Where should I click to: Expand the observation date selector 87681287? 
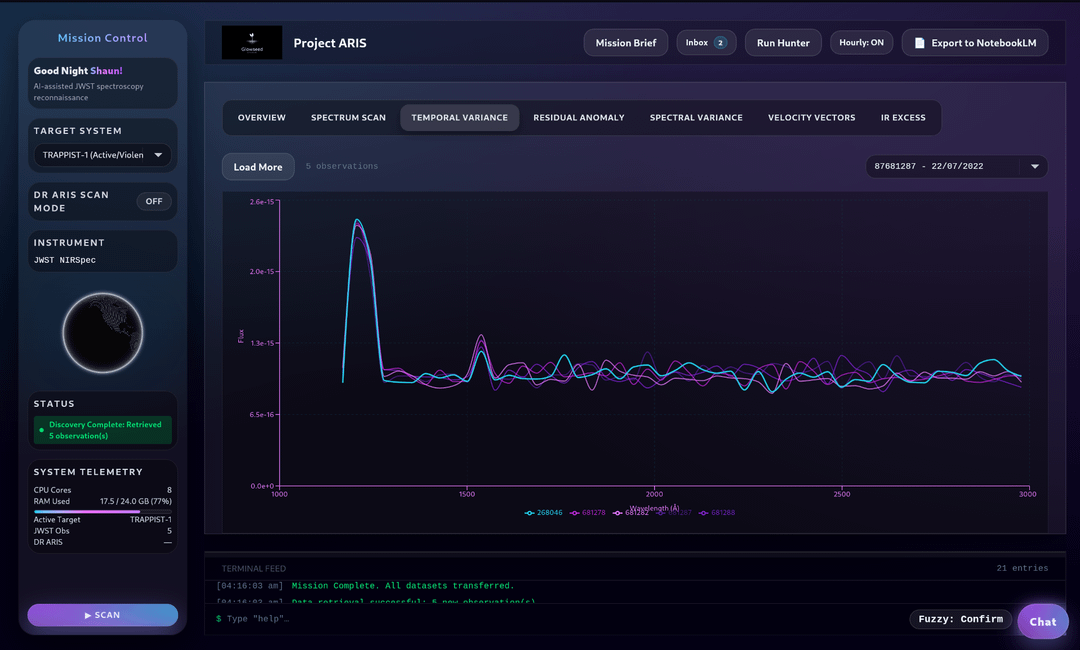point(956,166)
